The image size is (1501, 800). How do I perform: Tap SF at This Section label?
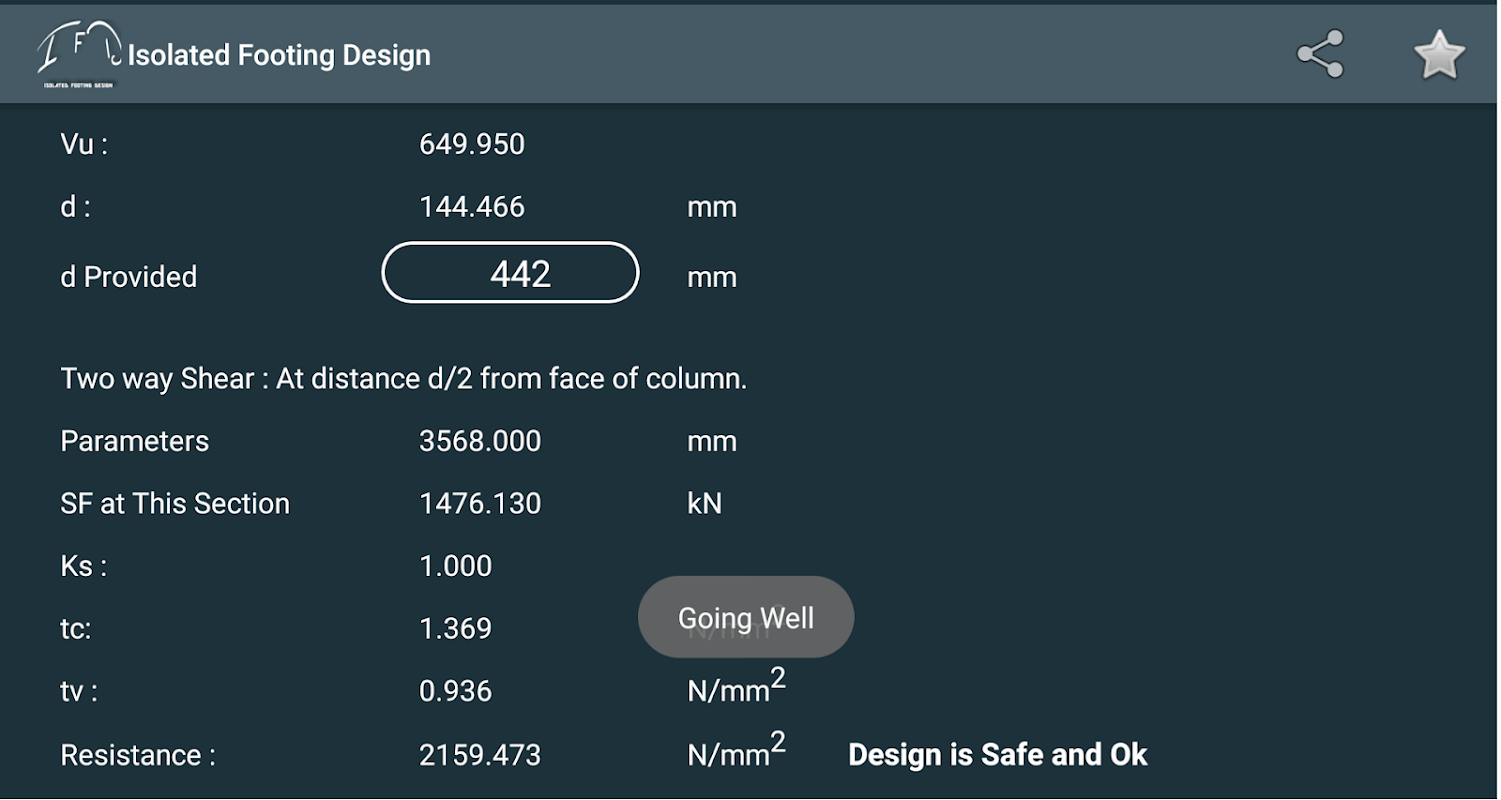175,504
